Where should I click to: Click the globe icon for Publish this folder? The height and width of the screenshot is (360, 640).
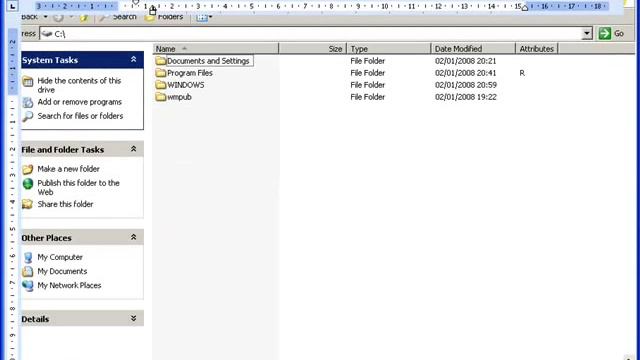tap(28, 184)
